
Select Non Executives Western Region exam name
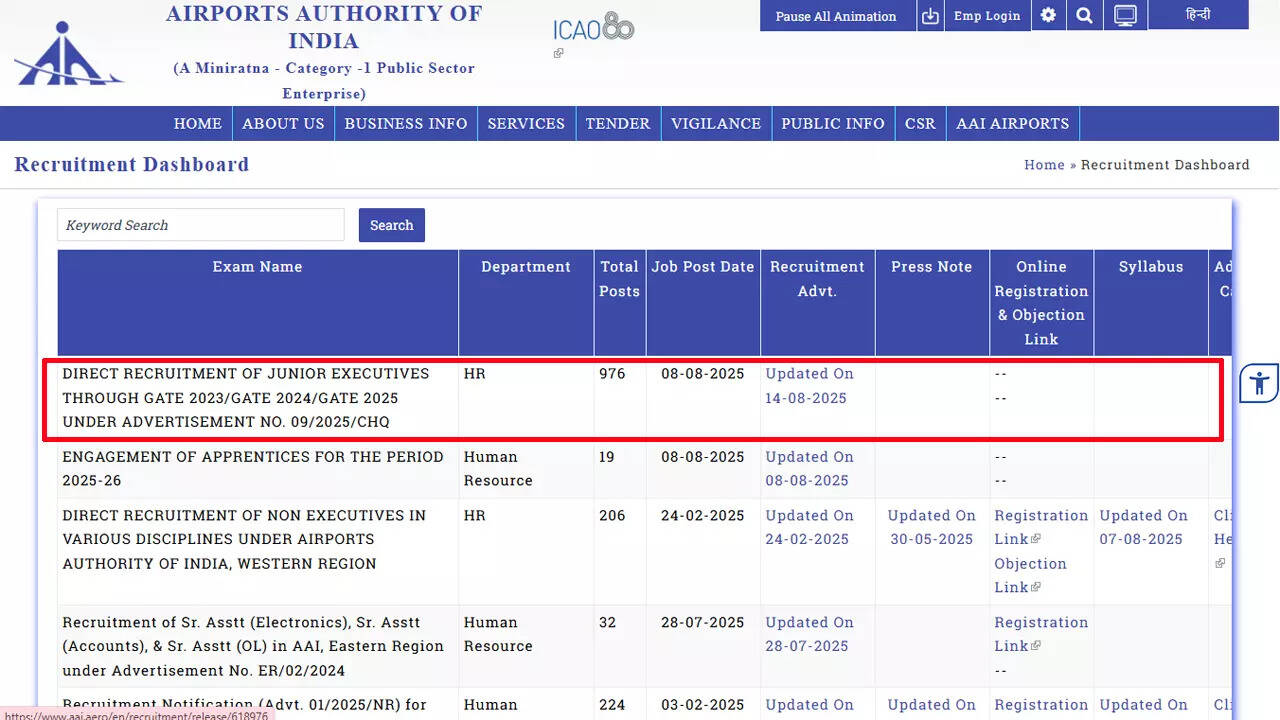244,539
